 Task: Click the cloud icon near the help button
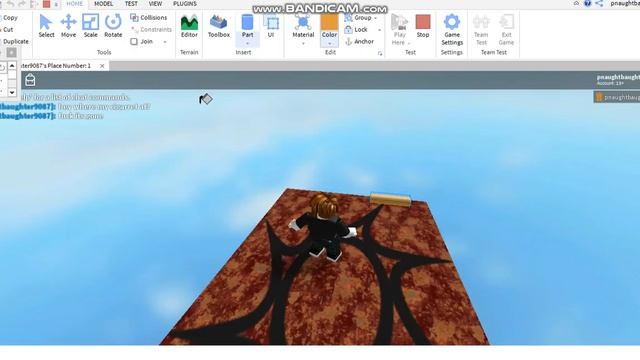(x=576, y=3)
